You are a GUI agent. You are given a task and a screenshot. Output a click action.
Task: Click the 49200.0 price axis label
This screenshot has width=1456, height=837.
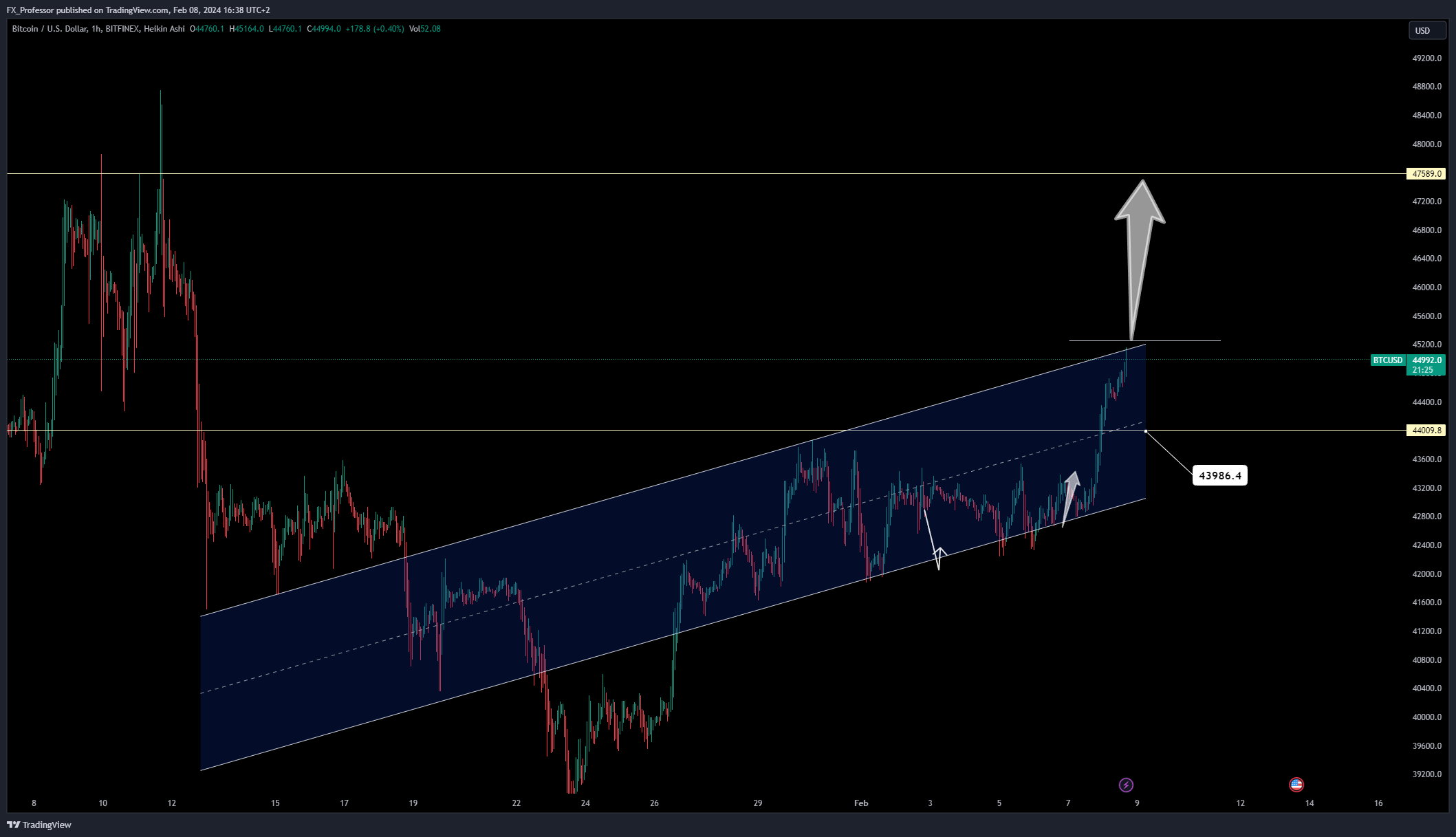point(1426,58)
